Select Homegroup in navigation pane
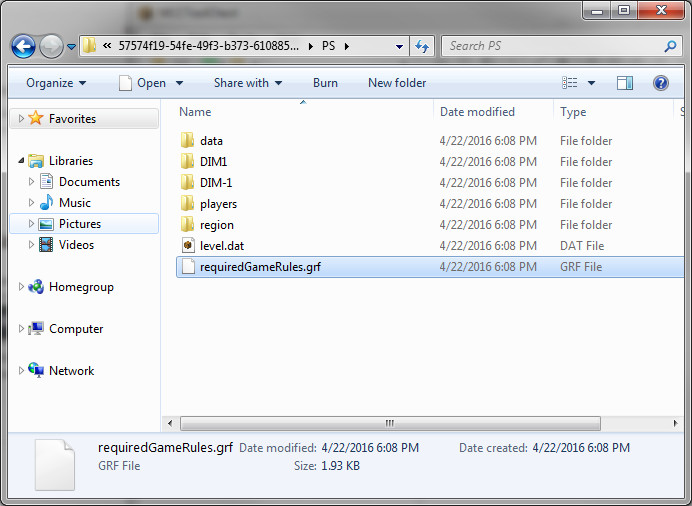The width and height of the screenshot is (692, 506). click(81, 287)
